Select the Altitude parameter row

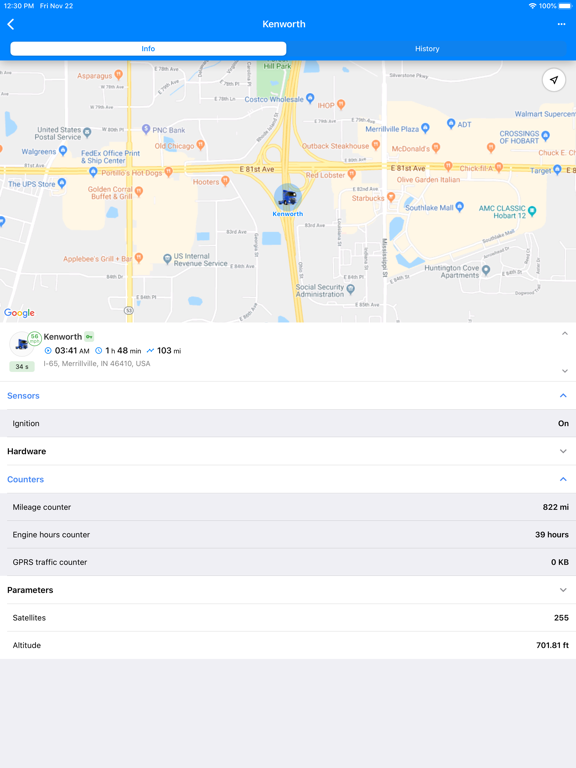coord(288,645)
